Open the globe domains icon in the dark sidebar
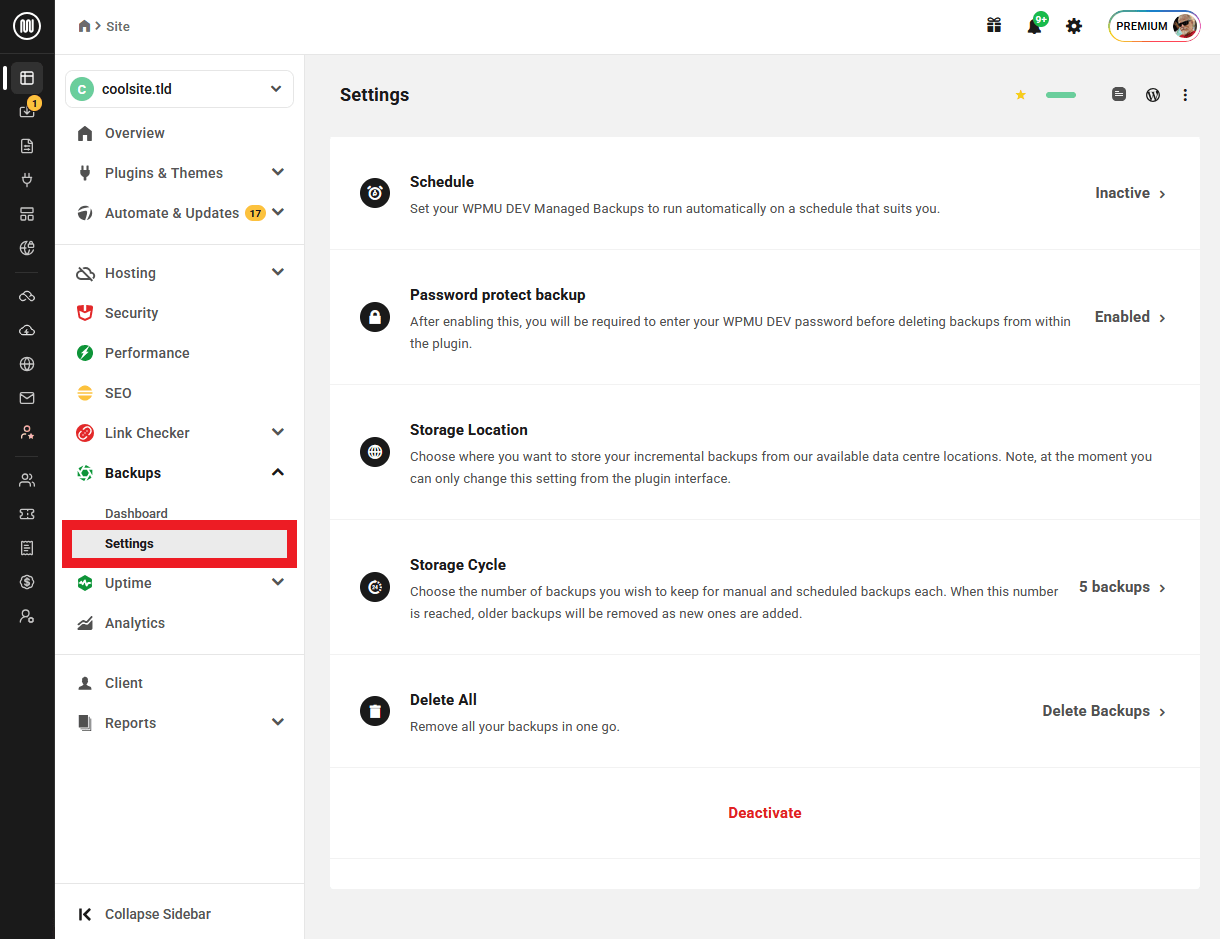Image resolution: width=1220 pixels, height=939 pixels. [x=27, y=364]
